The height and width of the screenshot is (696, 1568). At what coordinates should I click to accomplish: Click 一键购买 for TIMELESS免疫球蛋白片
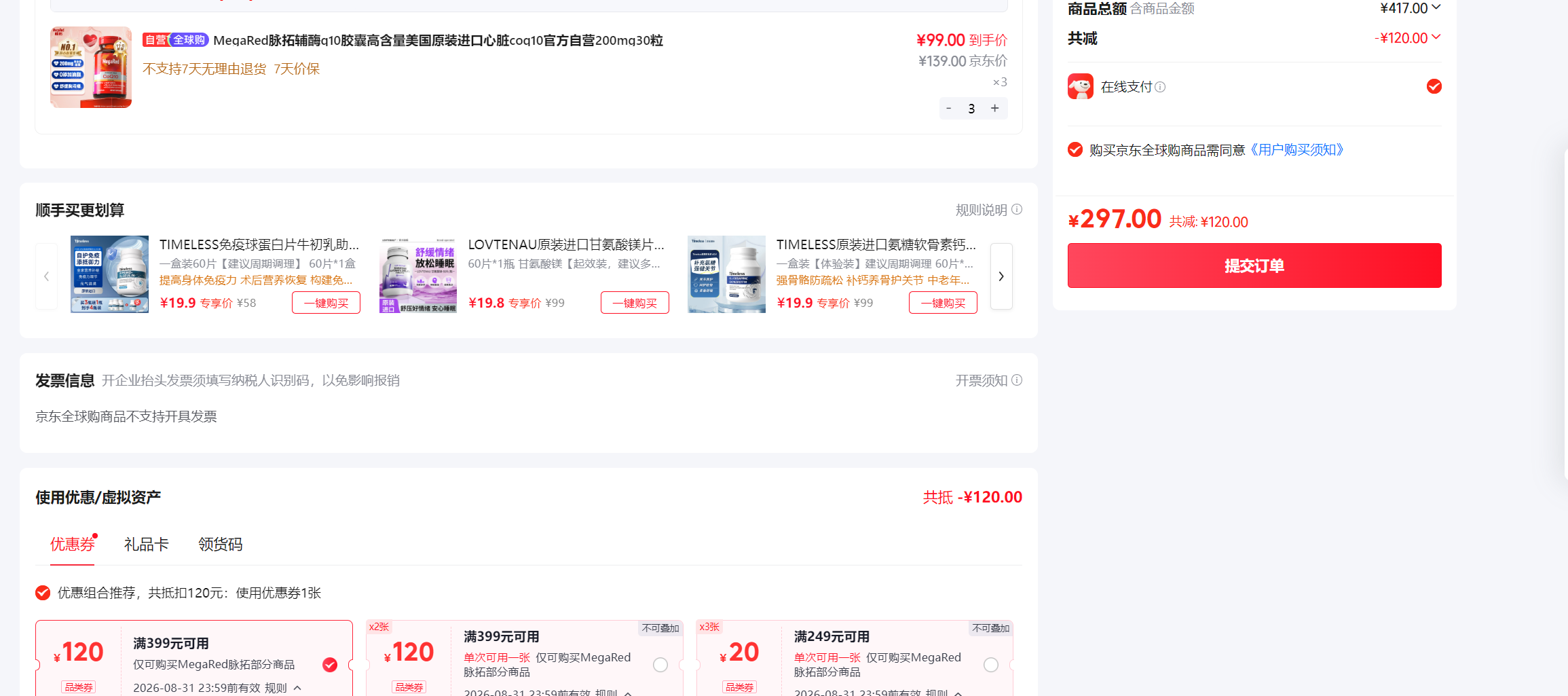click(x=326, y=303)
